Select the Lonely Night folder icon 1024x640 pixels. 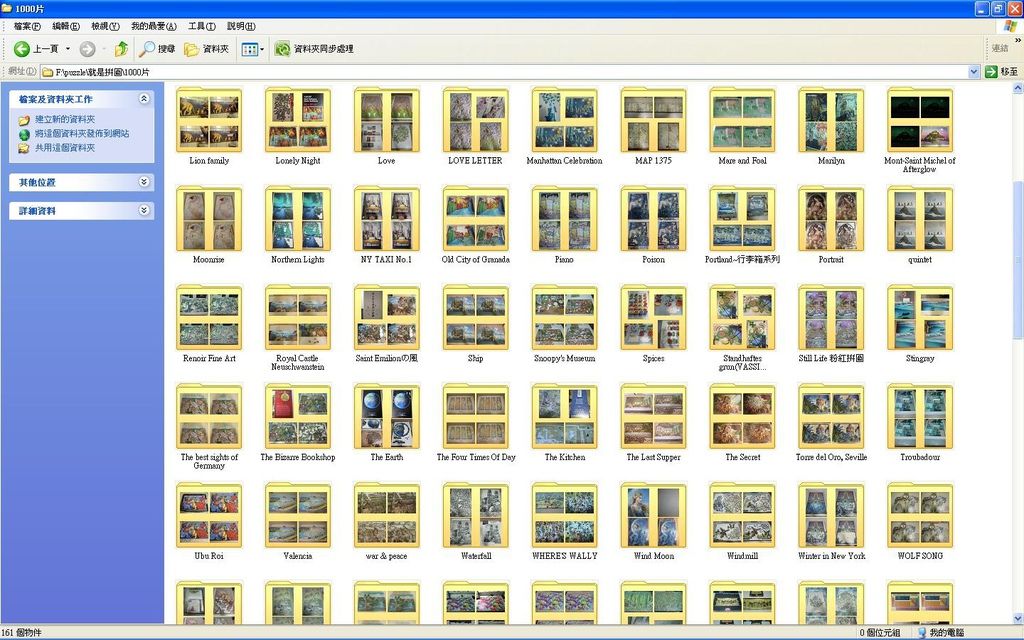tap(298, 120)
